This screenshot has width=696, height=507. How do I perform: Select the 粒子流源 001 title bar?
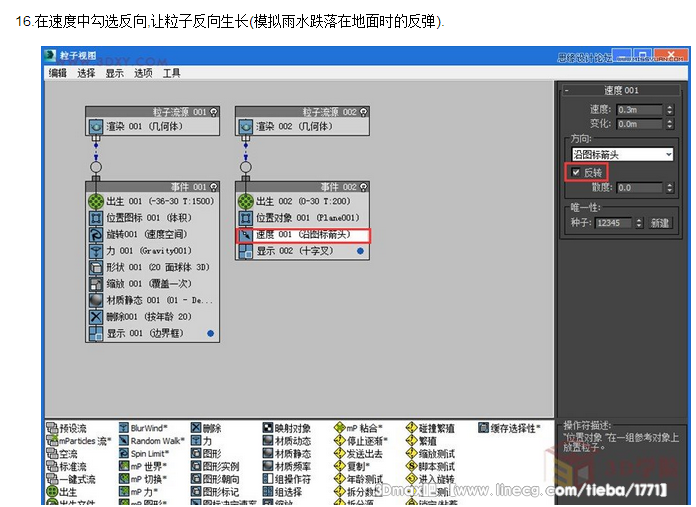(x=152, y=112)
